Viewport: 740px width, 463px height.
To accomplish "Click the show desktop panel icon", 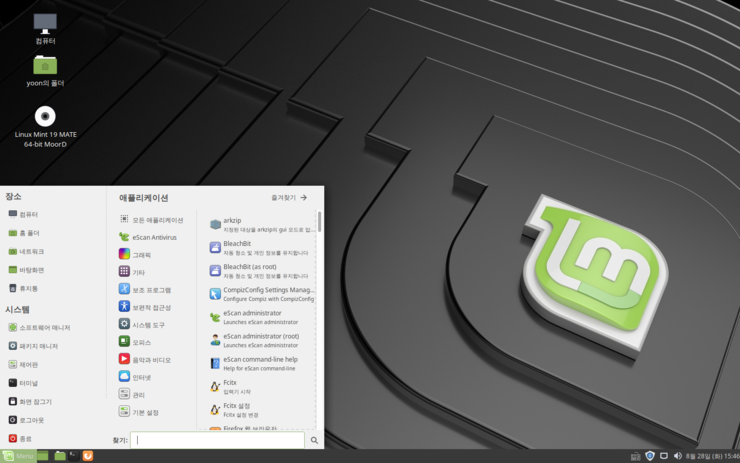I will click(43, 456).
